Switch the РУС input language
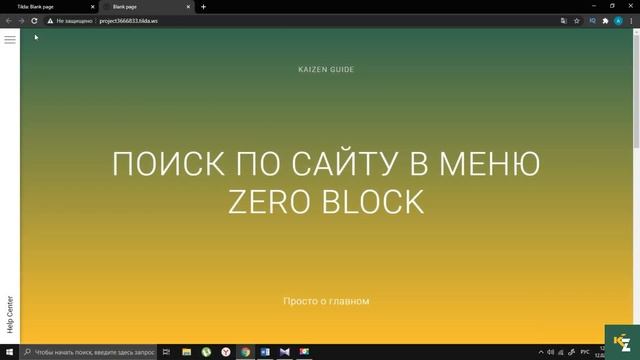The image size is (640, 360). tap(585, 352)
